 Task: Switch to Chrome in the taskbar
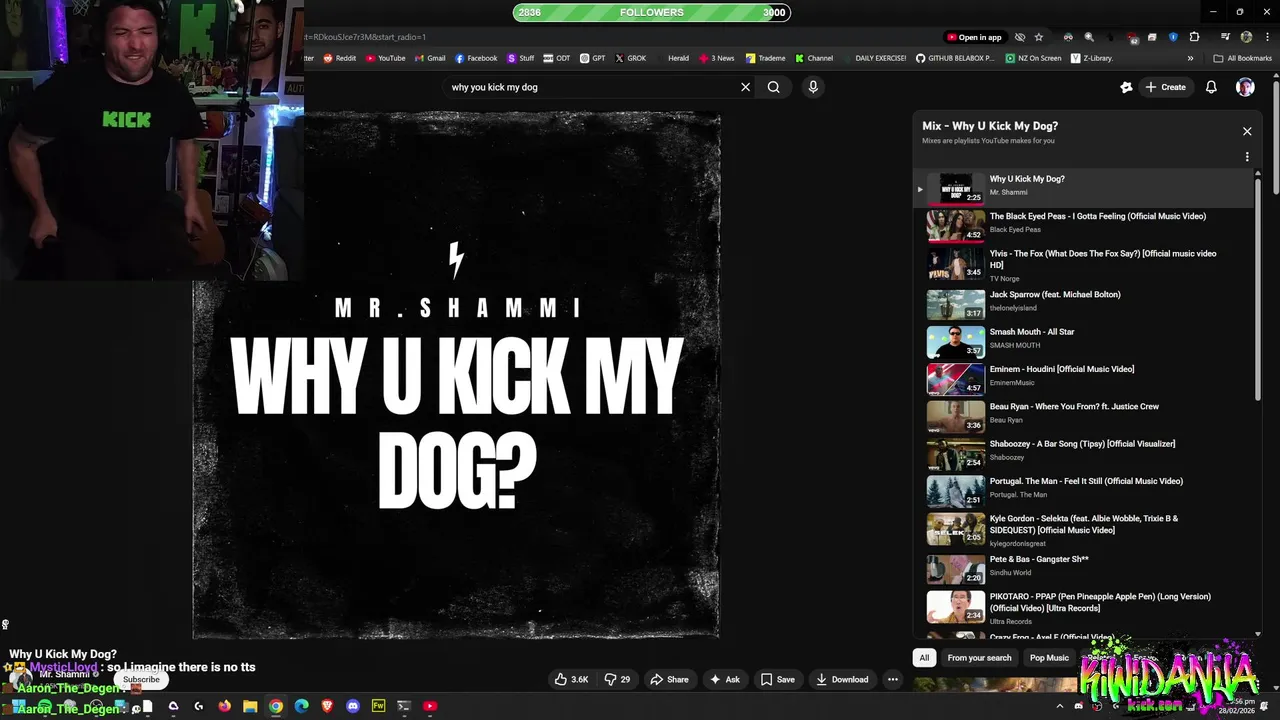click(x=276, y=706)
